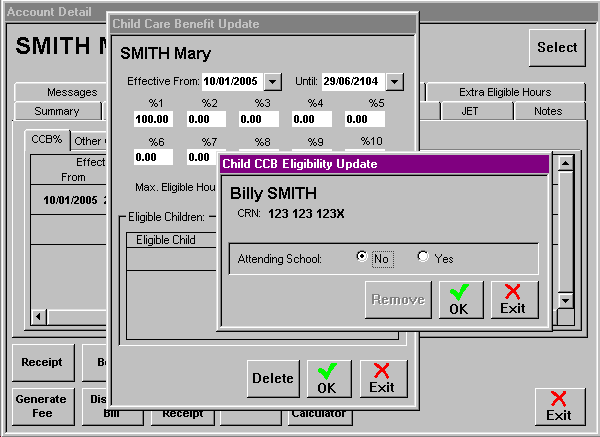Click the Receipt button

tap(41, 362)
